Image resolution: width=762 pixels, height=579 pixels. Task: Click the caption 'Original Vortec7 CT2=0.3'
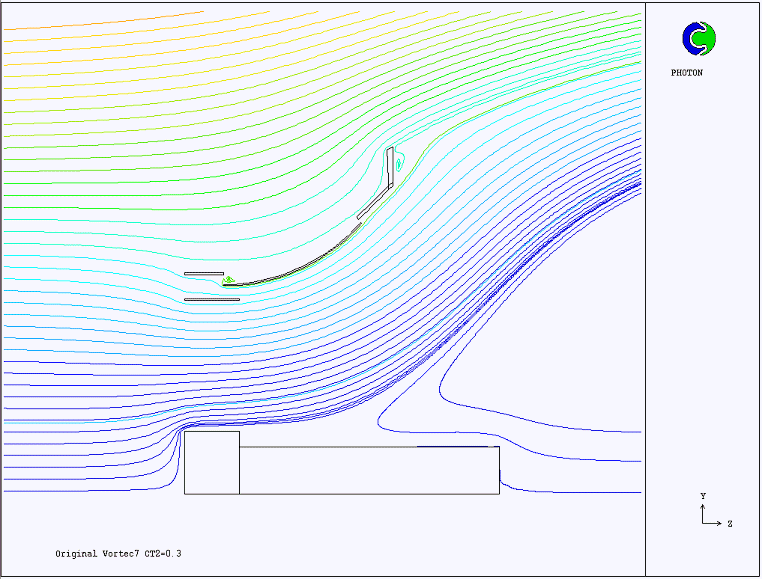pyautogui.click(x=119, y=553)
